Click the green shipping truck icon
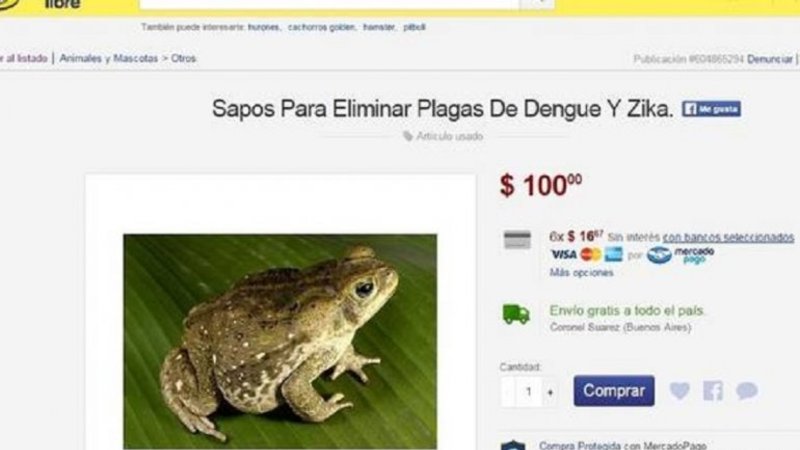This screenshot has height=450, width=800. pyautogui.click(x=516, y=314)
